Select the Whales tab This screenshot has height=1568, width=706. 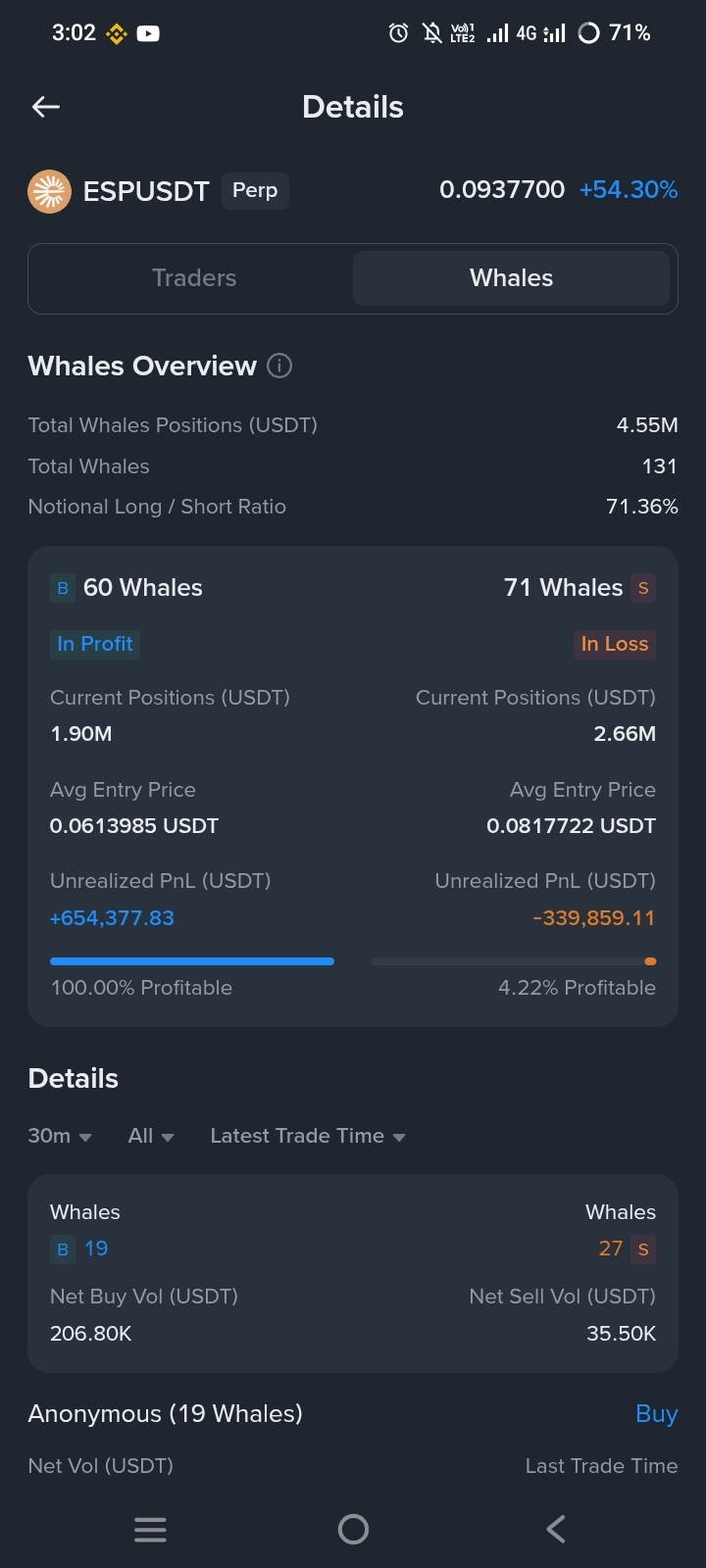point(511,278)
